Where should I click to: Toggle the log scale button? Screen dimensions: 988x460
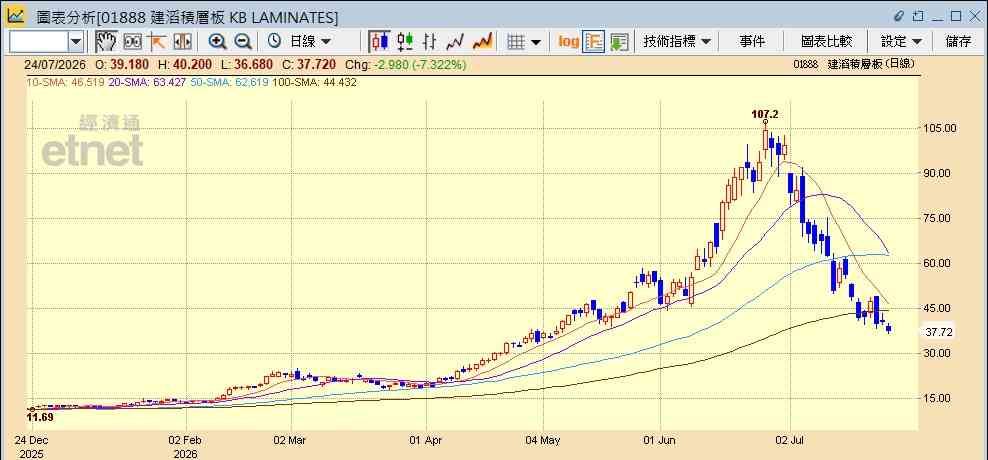(x=568, y=42)
